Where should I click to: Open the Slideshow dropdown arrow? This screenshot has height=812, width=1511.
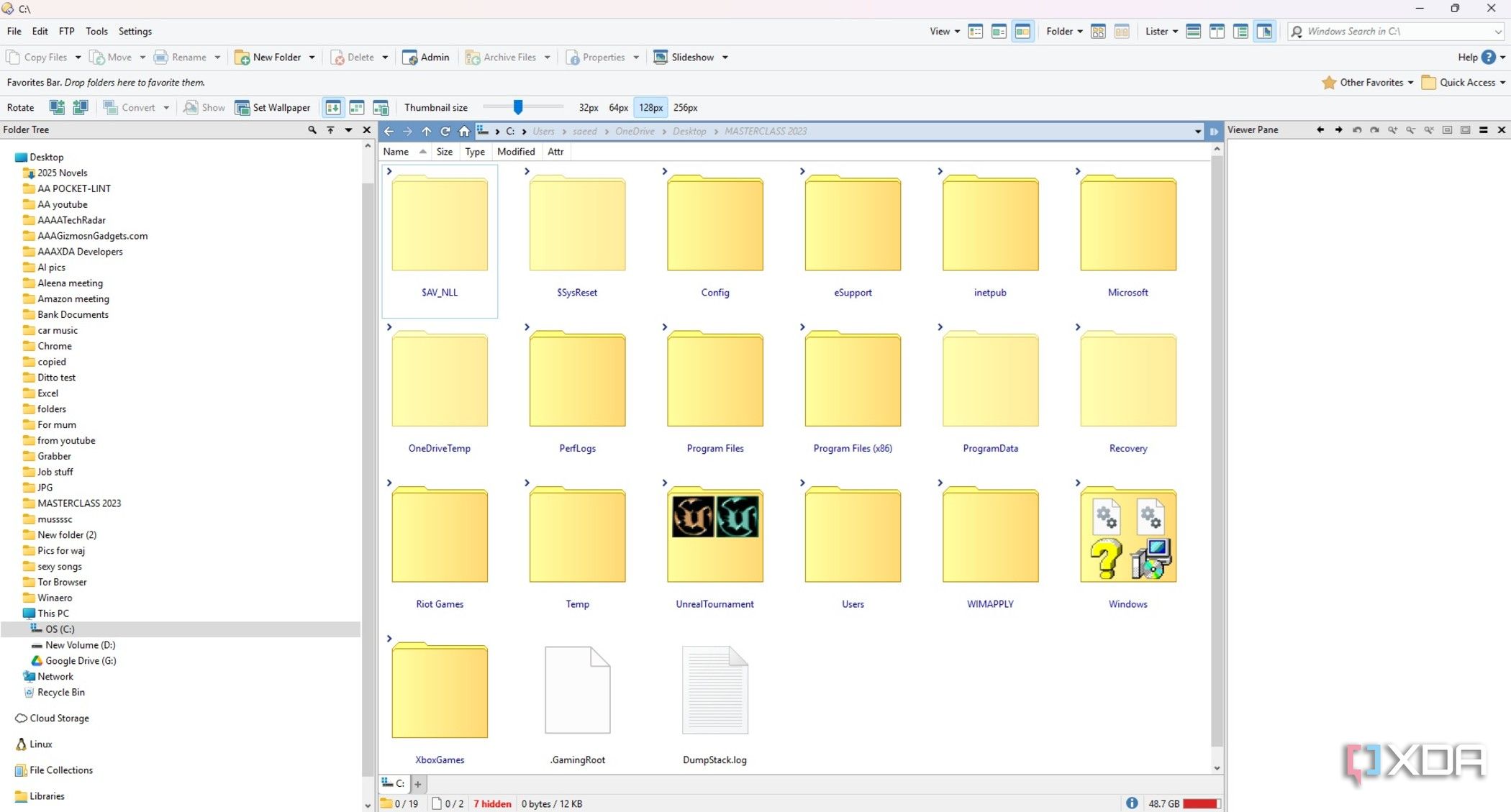point(725,58)
